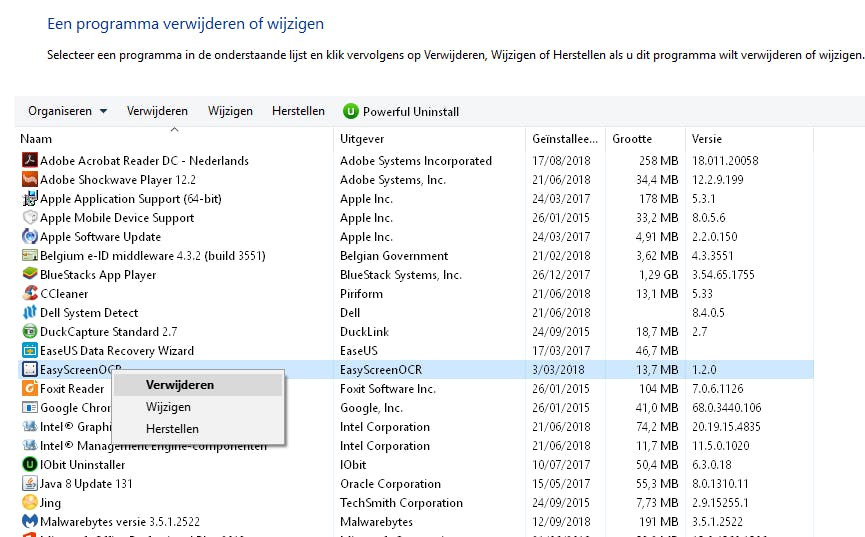Click the install date 3/03/2018
The height and width of the screenshot is (537, 865).
(x=558, y=370)
